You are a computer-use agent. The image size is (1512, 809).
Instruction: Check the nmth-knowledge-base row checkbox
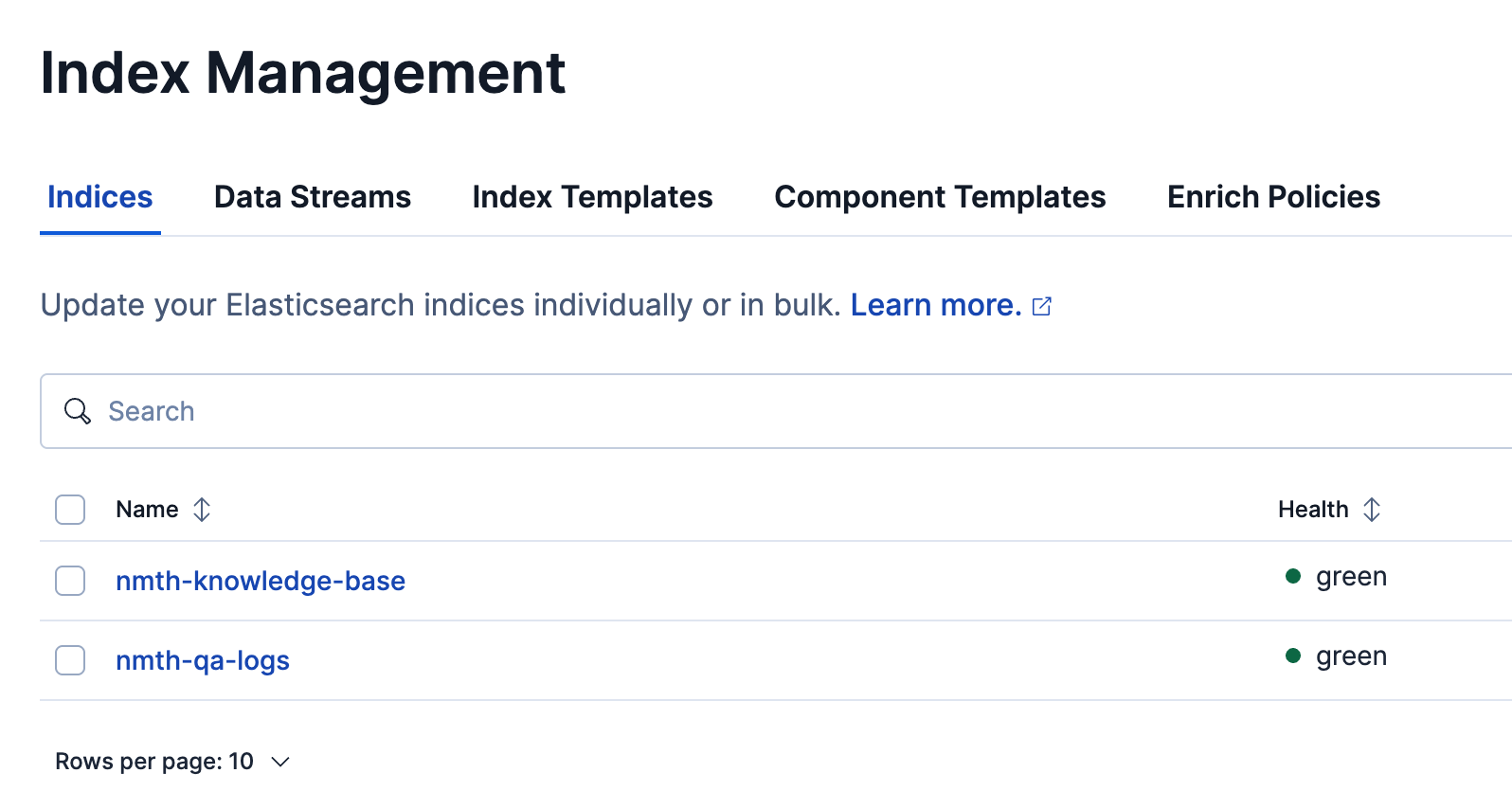tap(70, 581)
